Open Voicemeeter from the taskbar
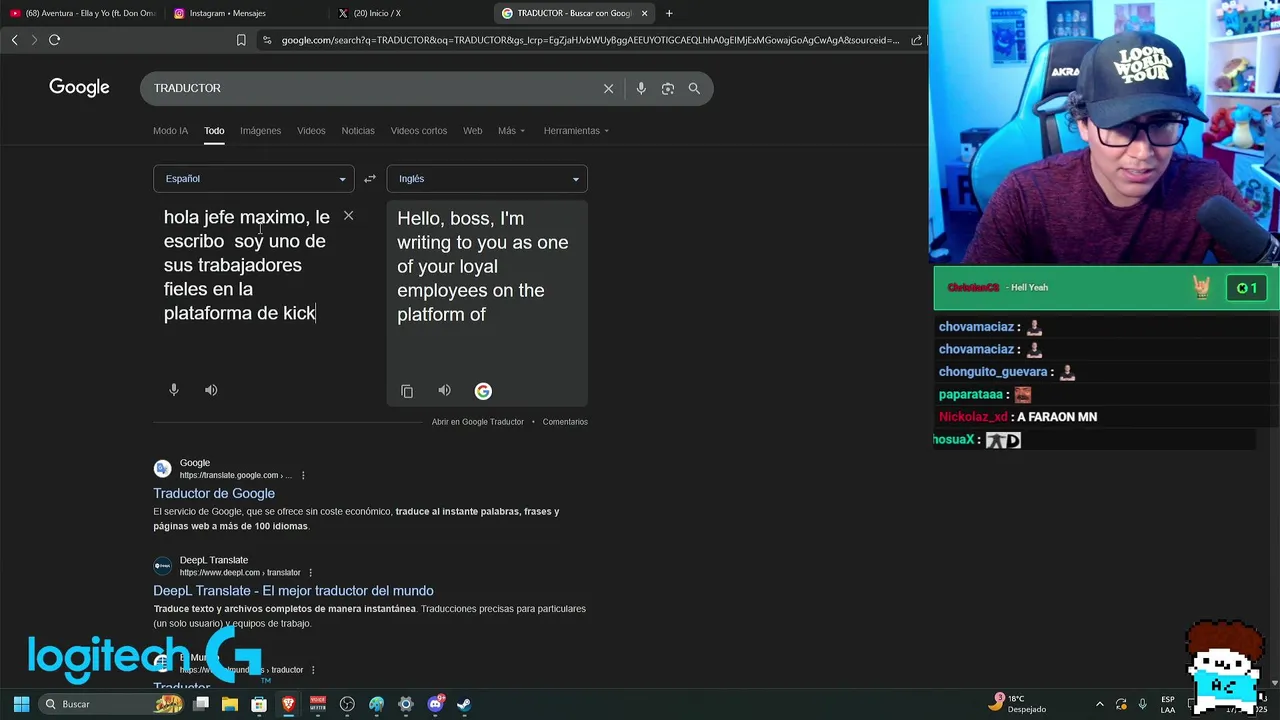 point(318,704)
